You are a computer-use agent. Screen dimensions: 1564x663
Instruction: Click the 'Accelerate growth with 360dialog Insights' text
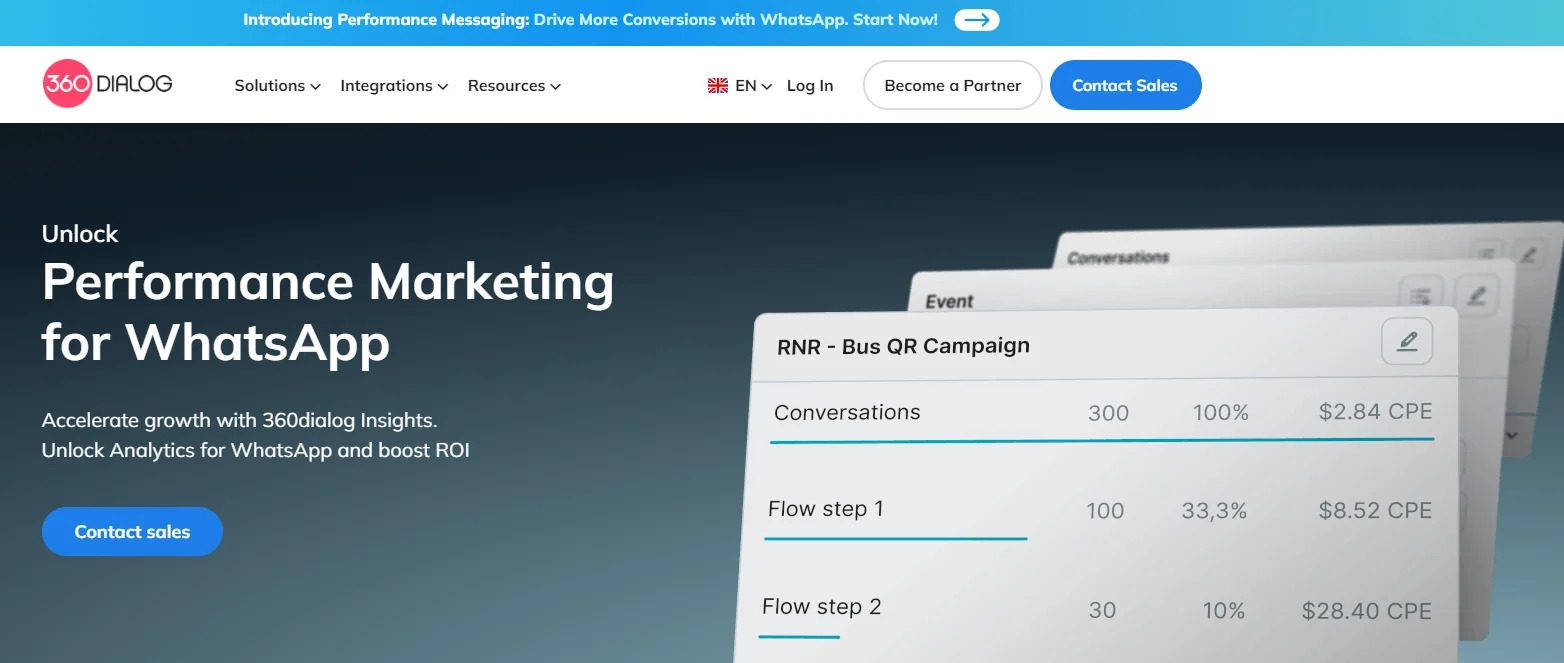(x=240, y=420)
